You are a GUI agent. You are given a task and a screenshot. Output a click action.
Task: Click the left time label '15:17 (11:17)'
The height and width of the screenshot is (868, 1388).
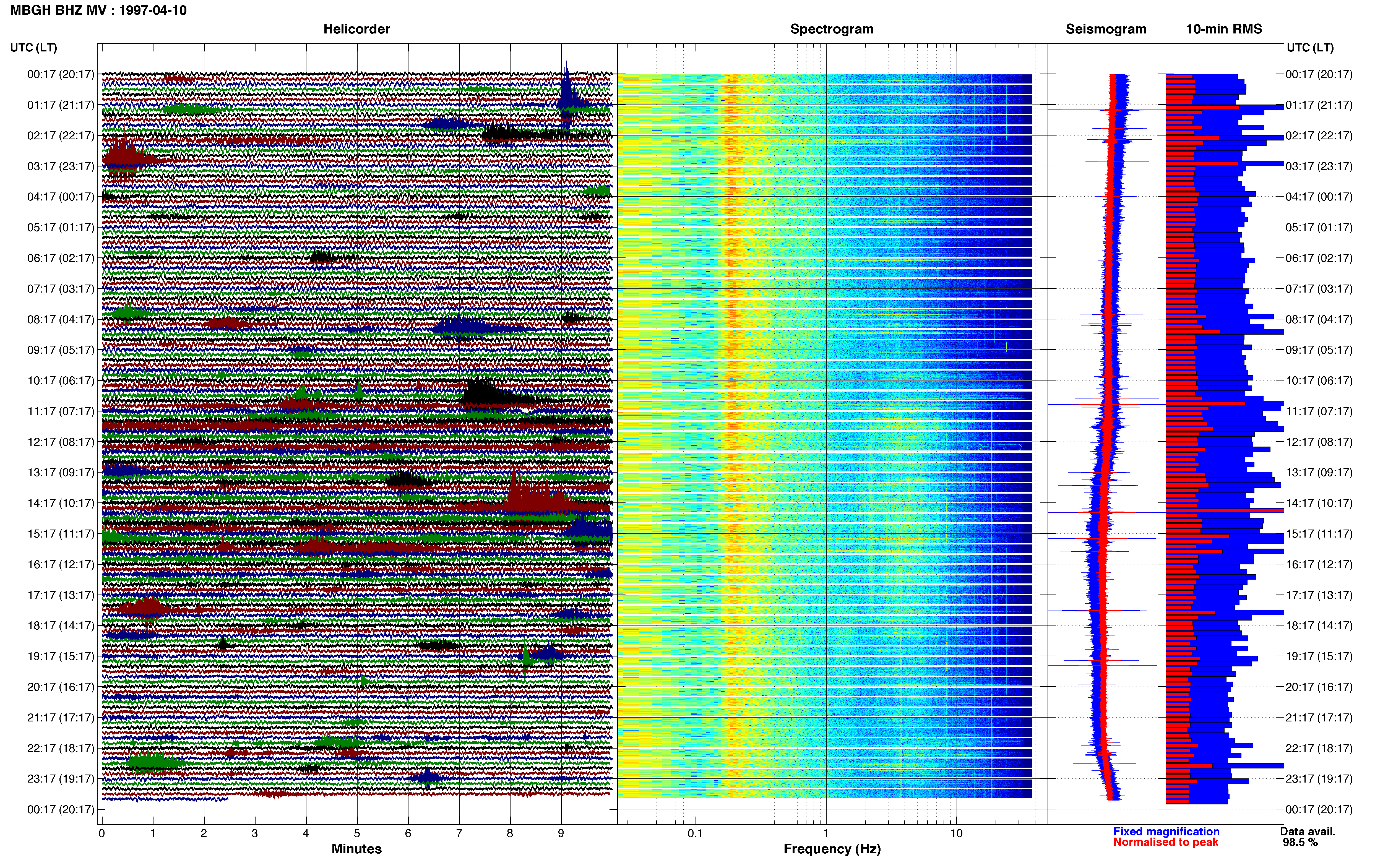(61, 534)
